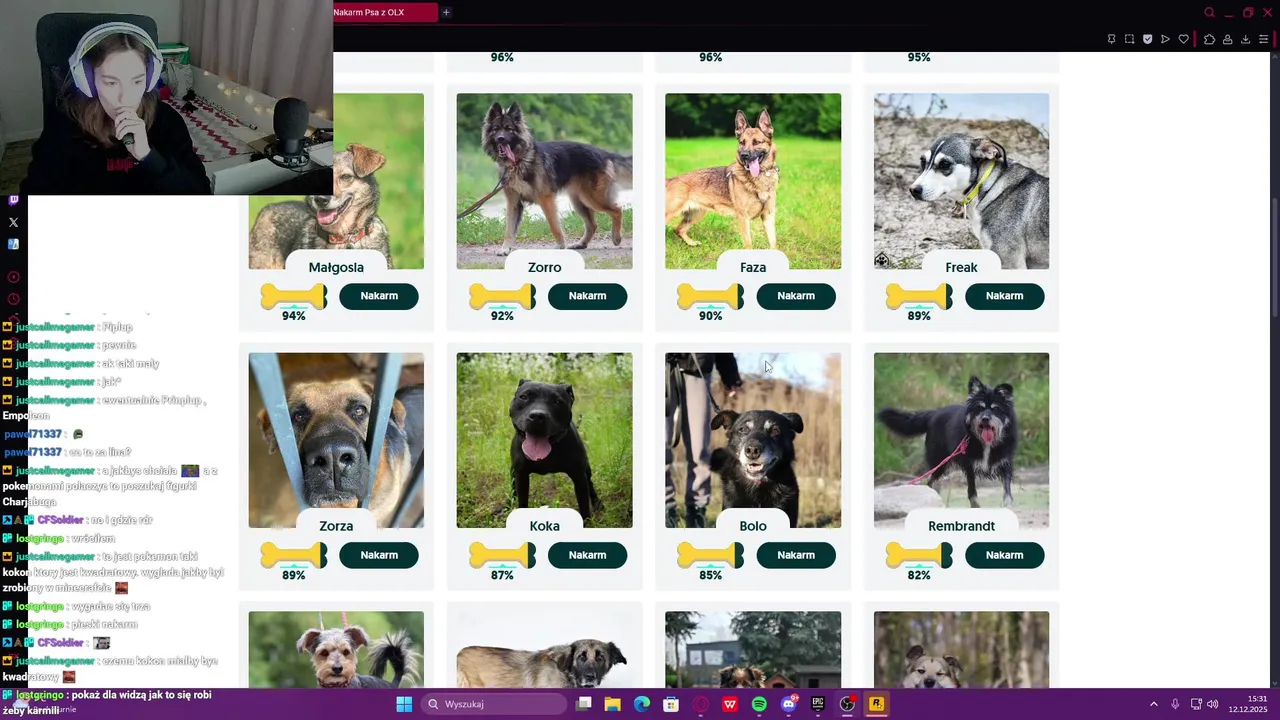
Task: Click the dog name Małgosia
Action: (x=336, y=267)
